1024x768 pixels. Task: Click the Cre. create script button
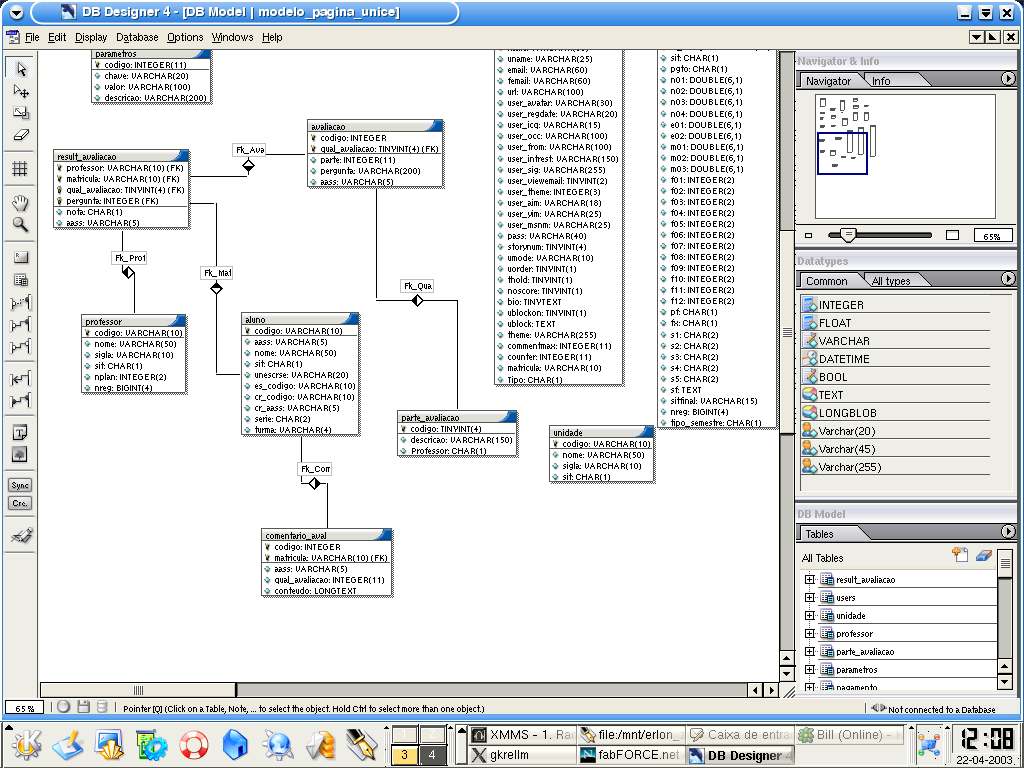coord(20,504)
